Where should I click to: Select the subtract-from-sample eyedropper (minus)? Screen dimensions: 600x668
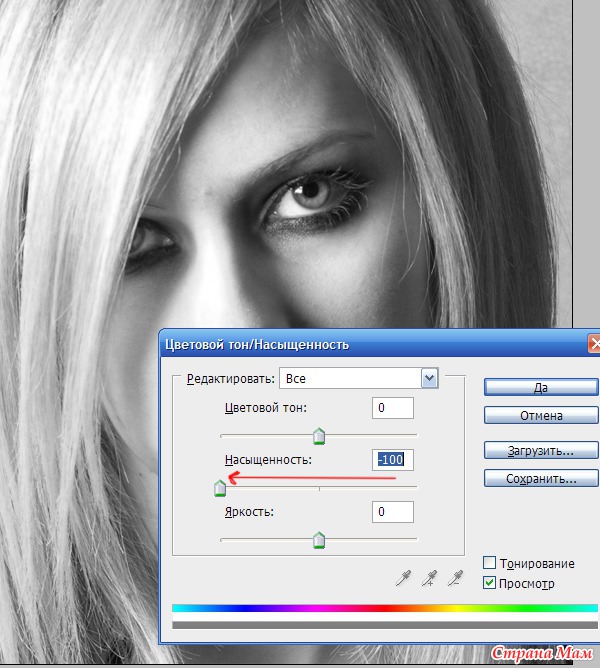pos(456,578)
